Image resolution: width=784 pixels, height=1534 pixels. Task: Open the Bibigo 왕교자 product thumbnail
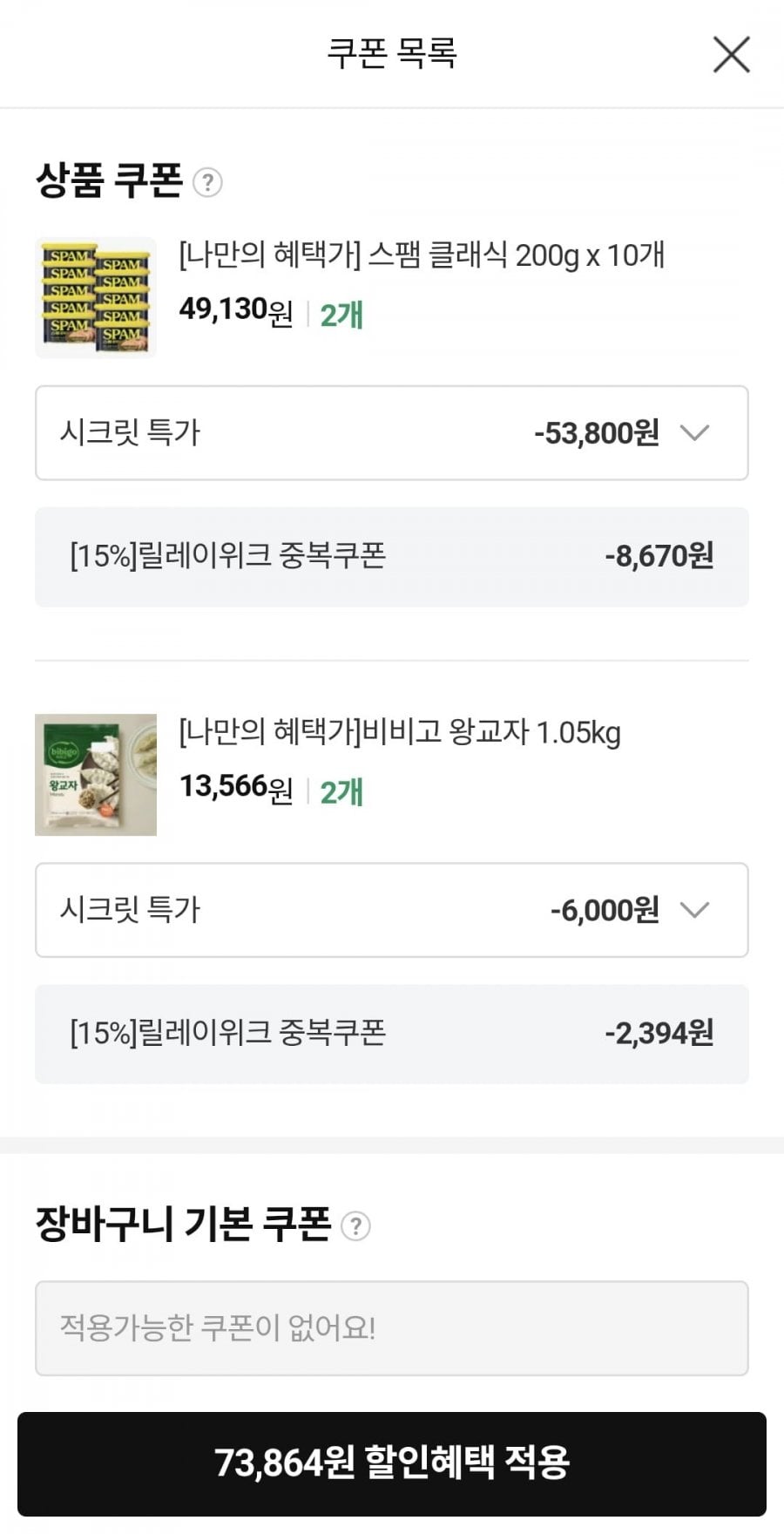coord(96,775)
